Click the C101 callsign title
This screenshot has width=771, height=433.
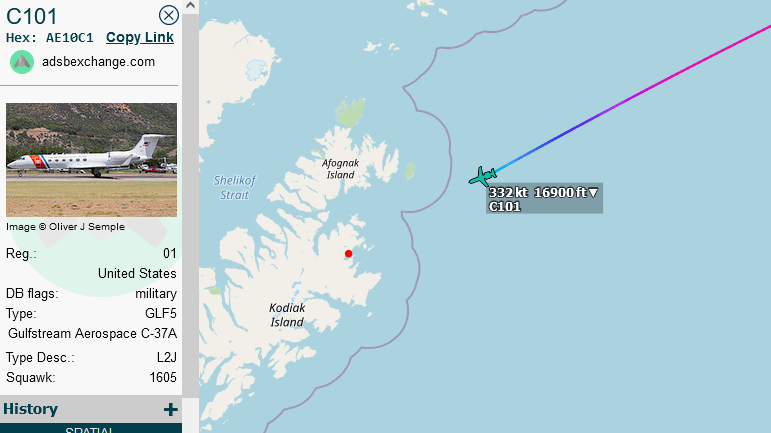pos(31,16)
